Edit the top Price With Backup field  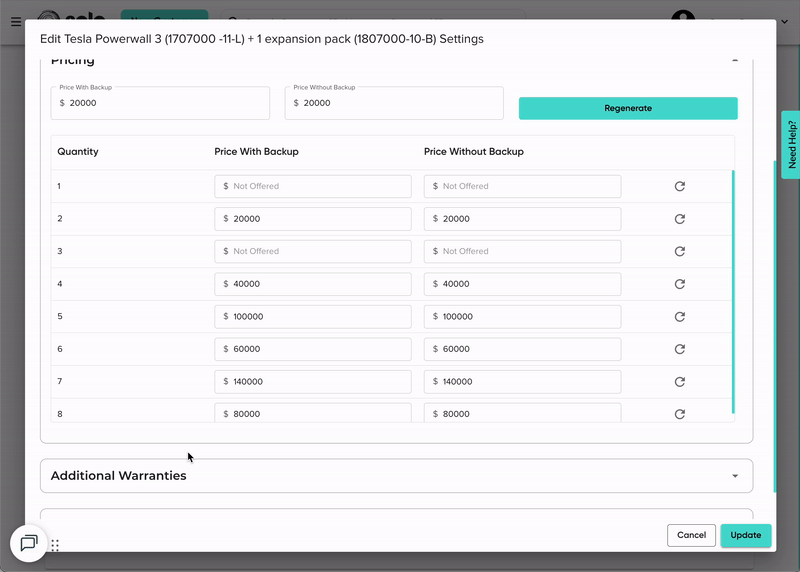(x=160, y=103)
